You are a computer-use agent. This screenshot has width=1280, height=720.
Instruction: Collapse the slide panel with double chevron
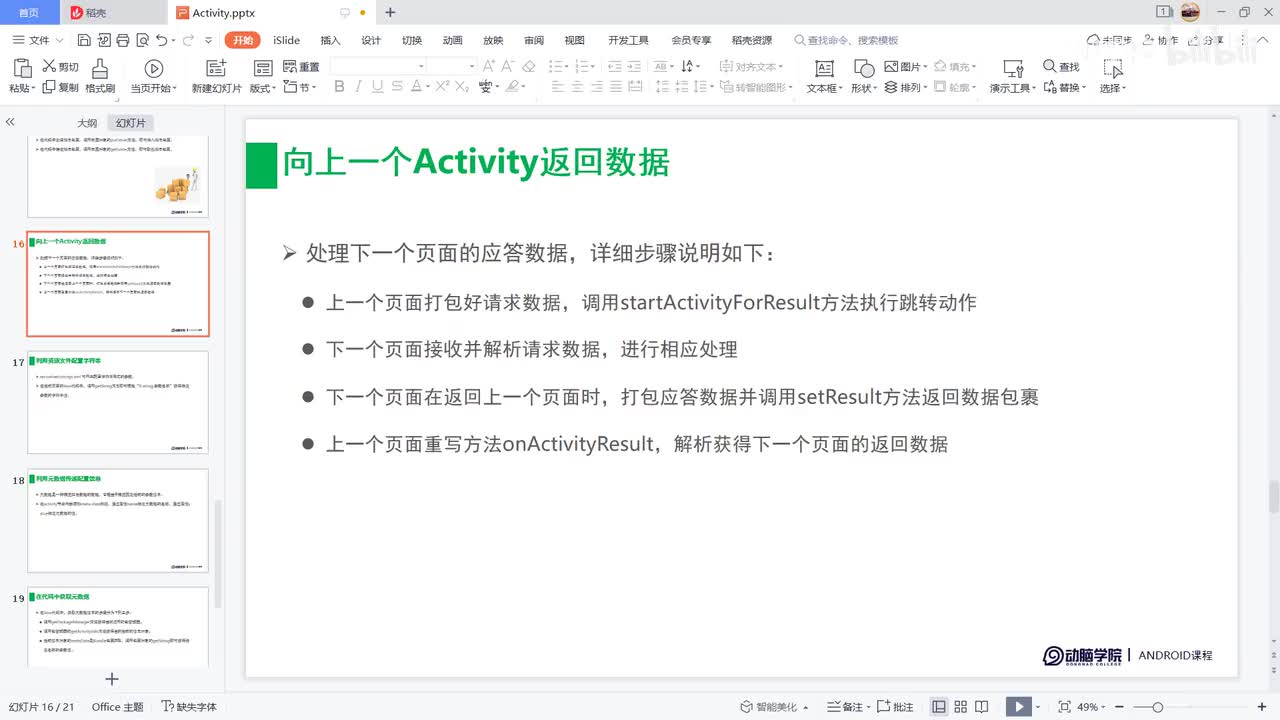click(10, 122)
